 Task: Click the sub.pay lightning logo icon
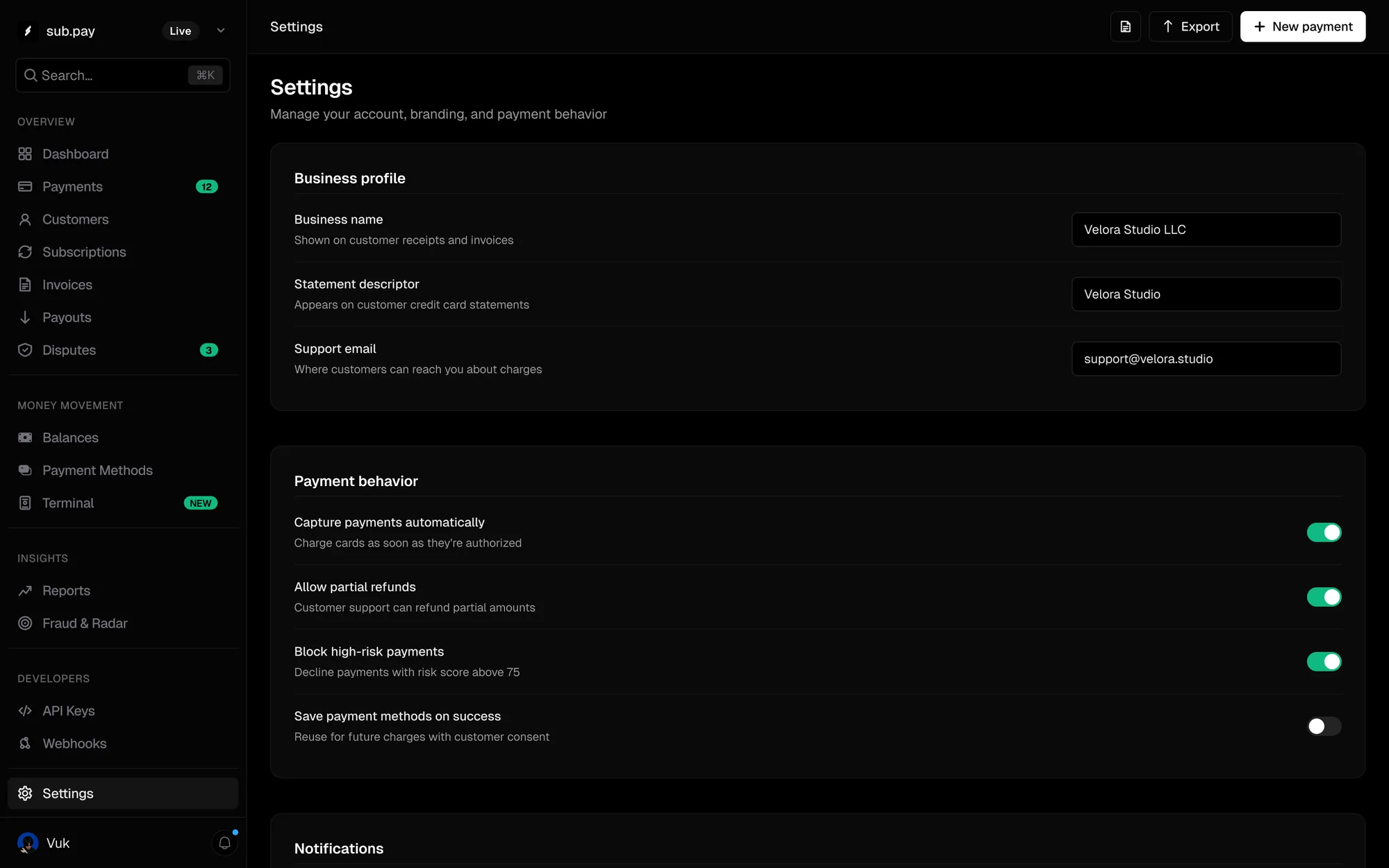28,31
